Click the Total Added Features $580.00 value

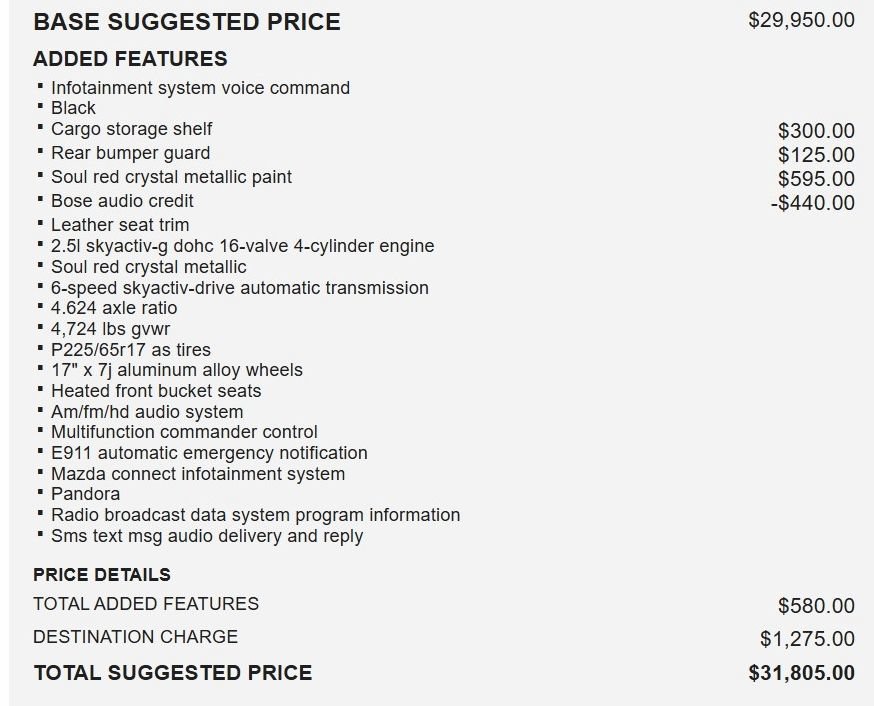816,606
